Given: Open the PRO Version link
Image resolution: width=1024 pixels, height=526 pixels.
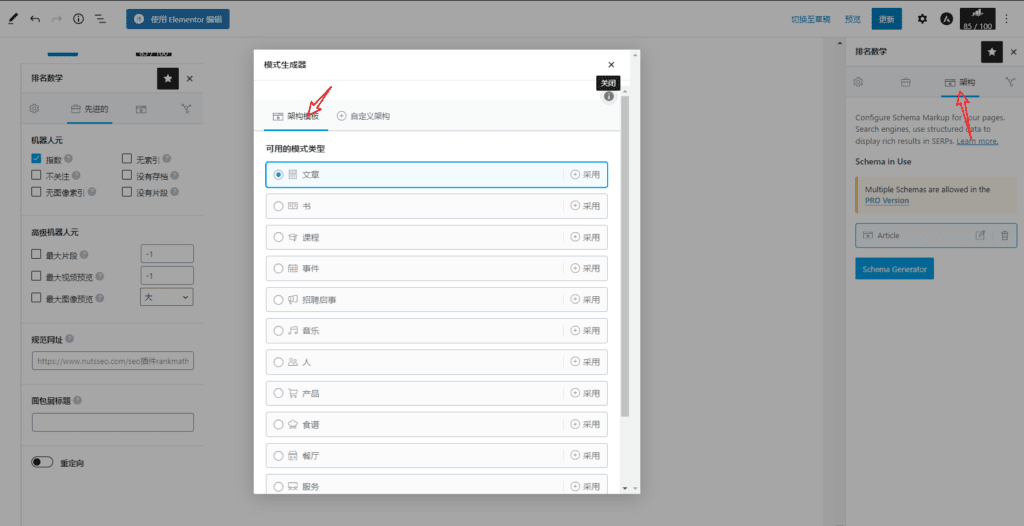Looking at the screenshot, I should (886, 201).
